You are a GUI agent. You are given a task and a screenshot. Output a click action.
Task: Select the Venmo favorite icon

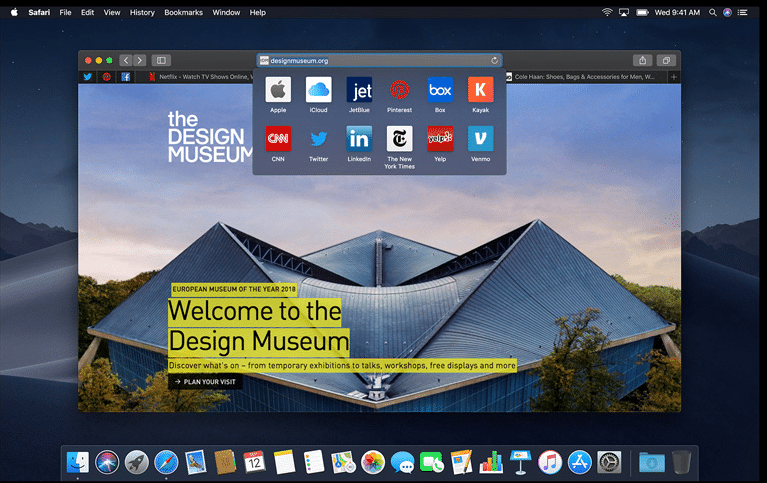click(x=480, y=139)
